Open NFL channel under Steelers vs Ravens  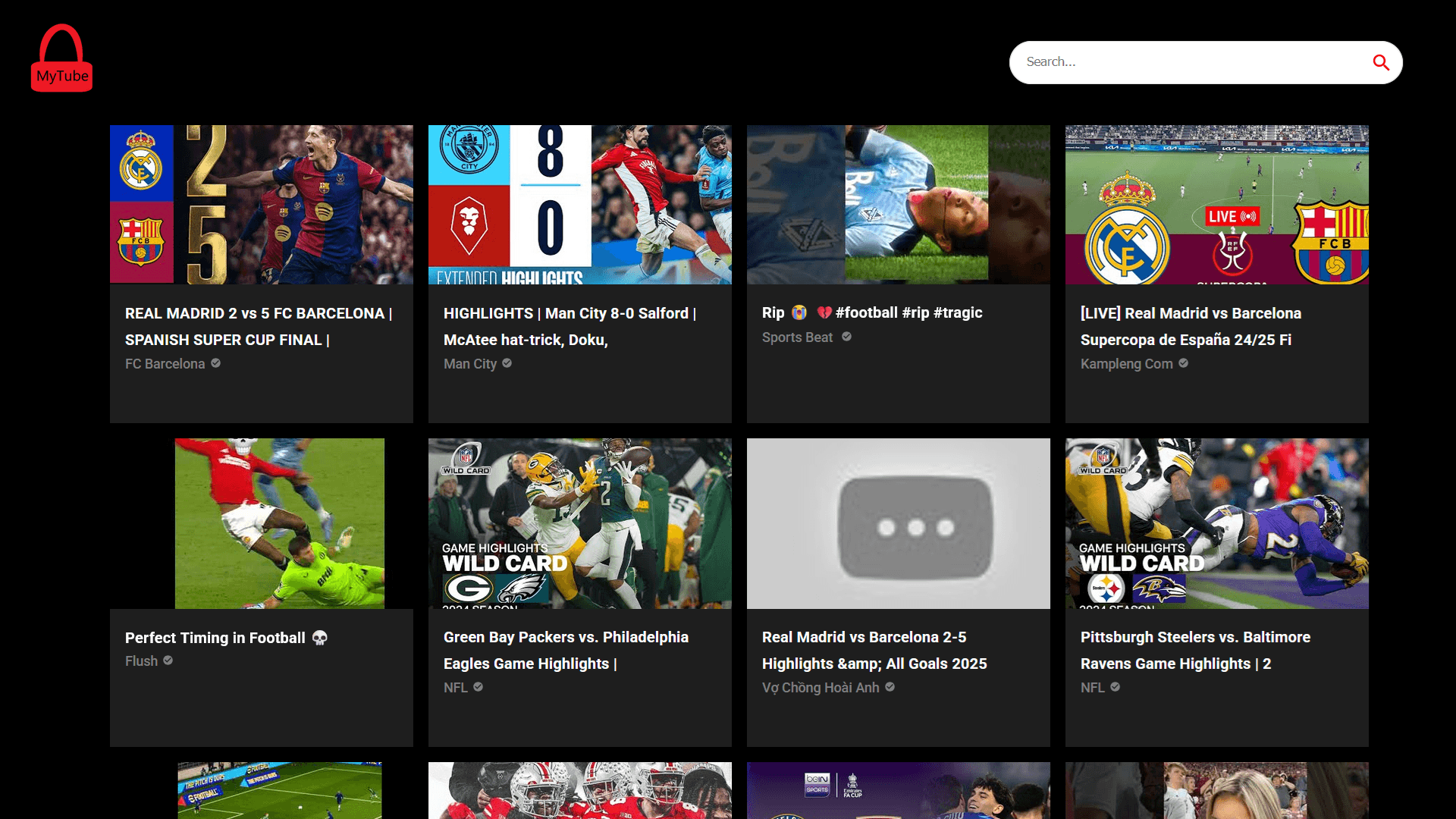(1093, 688)
